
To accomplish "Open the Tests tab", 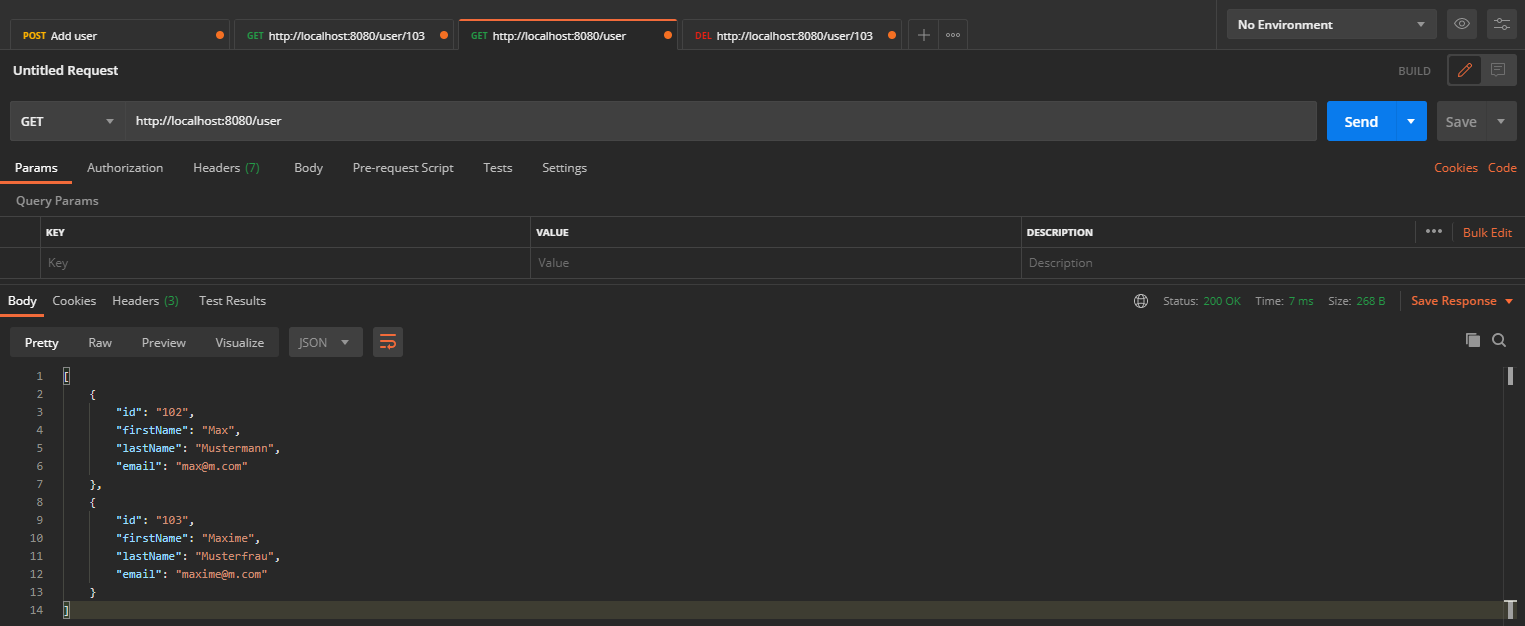I will pos(497,168).
